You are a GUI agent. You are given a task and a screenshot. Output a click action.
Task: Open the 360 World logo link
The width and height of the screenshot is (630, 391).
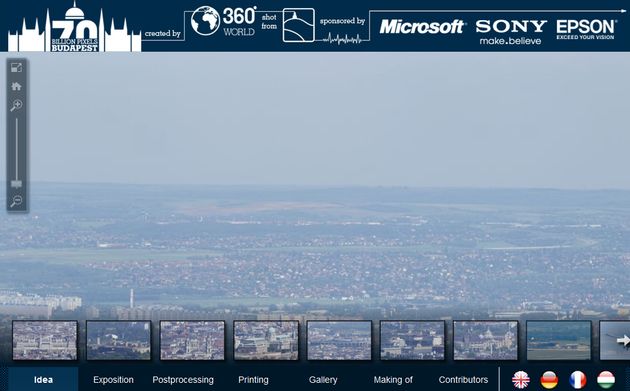click(x=223, y=21)
